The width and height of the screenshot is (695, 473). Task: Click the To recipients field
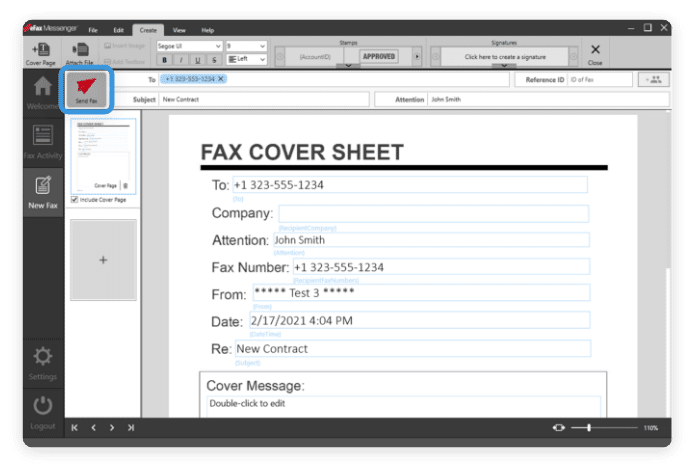point(333,79)
